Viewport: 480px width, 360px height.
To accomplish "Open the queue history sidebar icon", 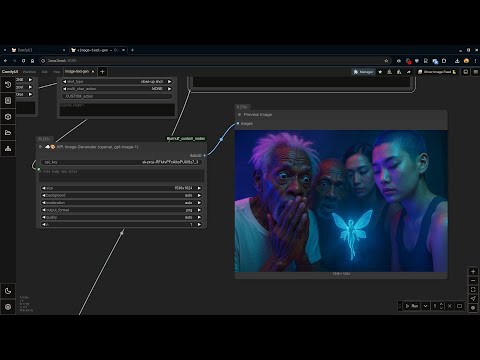I will [x=8, y=85].
